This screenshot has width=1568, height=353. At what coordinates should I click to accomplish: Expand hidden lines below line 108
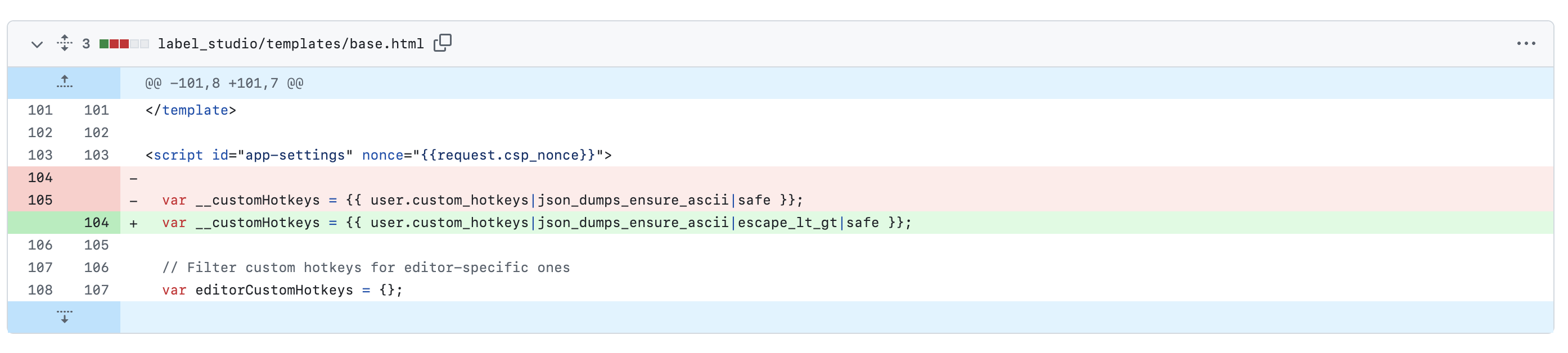click(65, 316)
